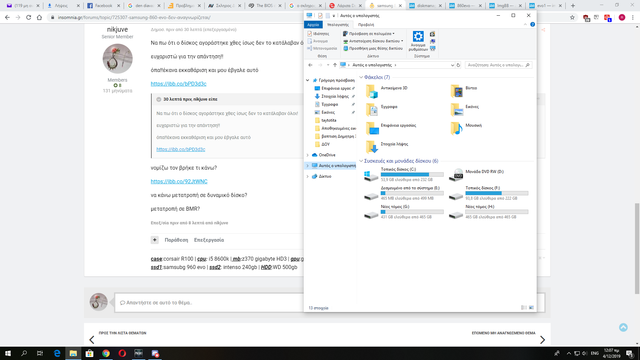The image size is (640, 360).
Task: Open Microsoft Store from the taskbar
Action: coord(89,353)
